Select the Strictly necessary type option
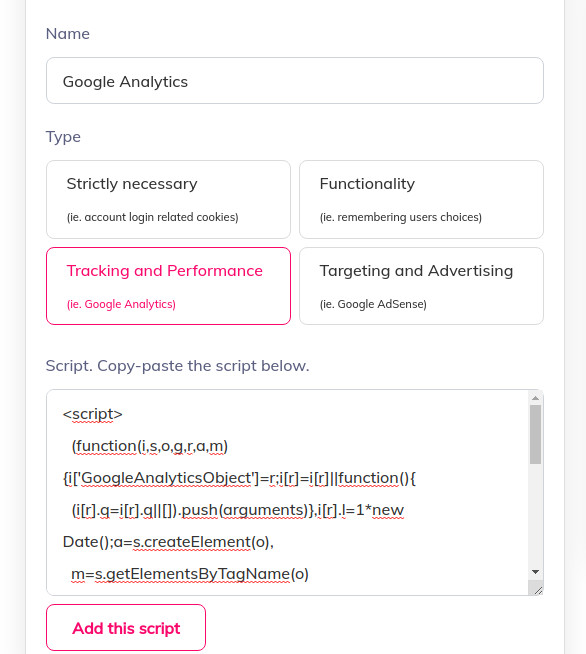The height and width of the screenshot is (654, 586). (x=168, y=199)
